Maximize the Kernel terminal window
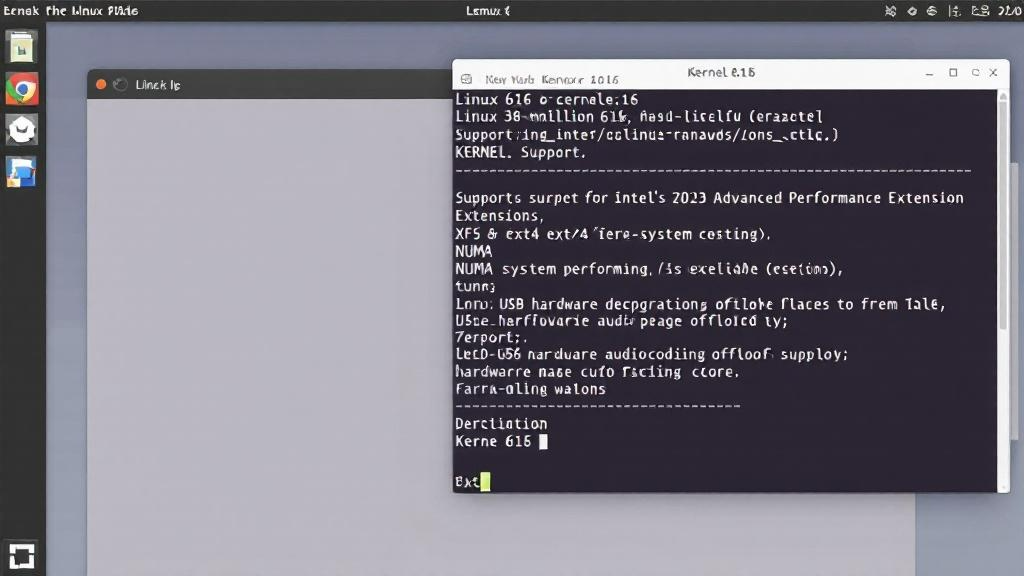Image resolution: width=1024 pixels, height=576 pixels. pyautogui.click(x=953, y=72)
